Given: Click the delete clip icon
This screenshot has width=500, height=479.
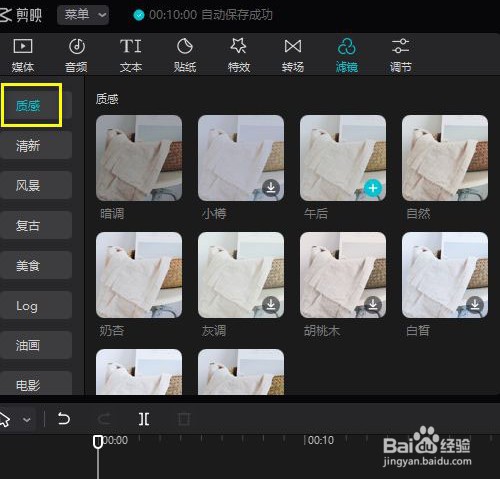Looking at the screenshot, I should [184, 419].
